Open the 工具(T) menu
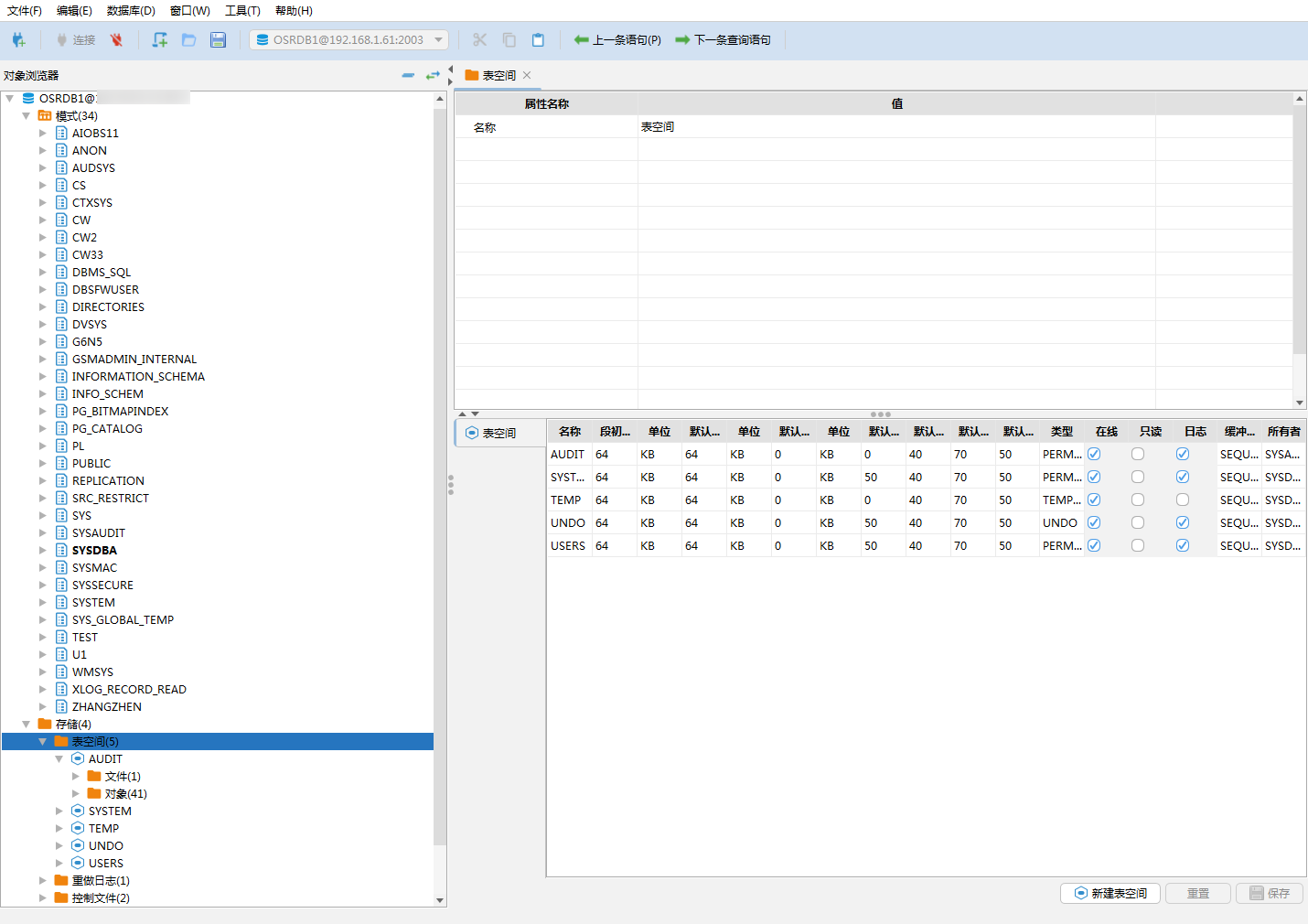This screenshot has height=924, width=1308. (x=242, y=11)
